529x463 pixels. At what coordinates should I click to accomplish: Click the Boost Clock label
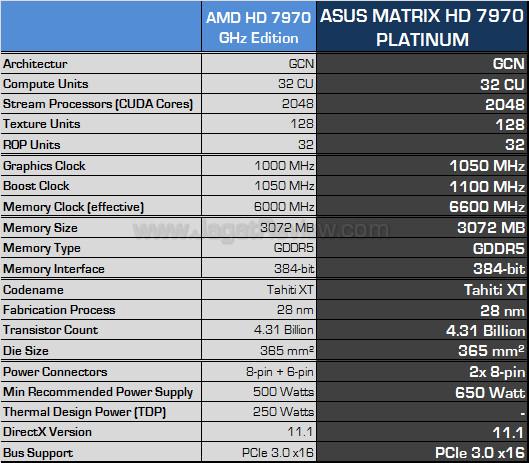(36, 186)
